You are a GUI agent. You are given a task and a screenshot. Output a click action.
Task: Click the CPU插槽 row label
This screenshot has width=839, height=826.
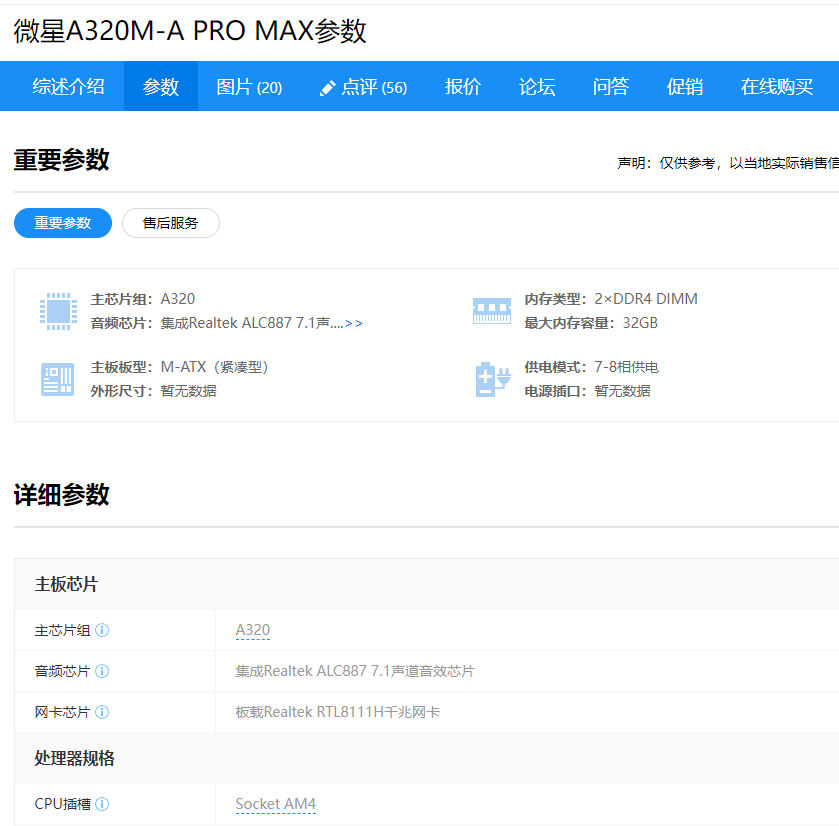[63, 804]
